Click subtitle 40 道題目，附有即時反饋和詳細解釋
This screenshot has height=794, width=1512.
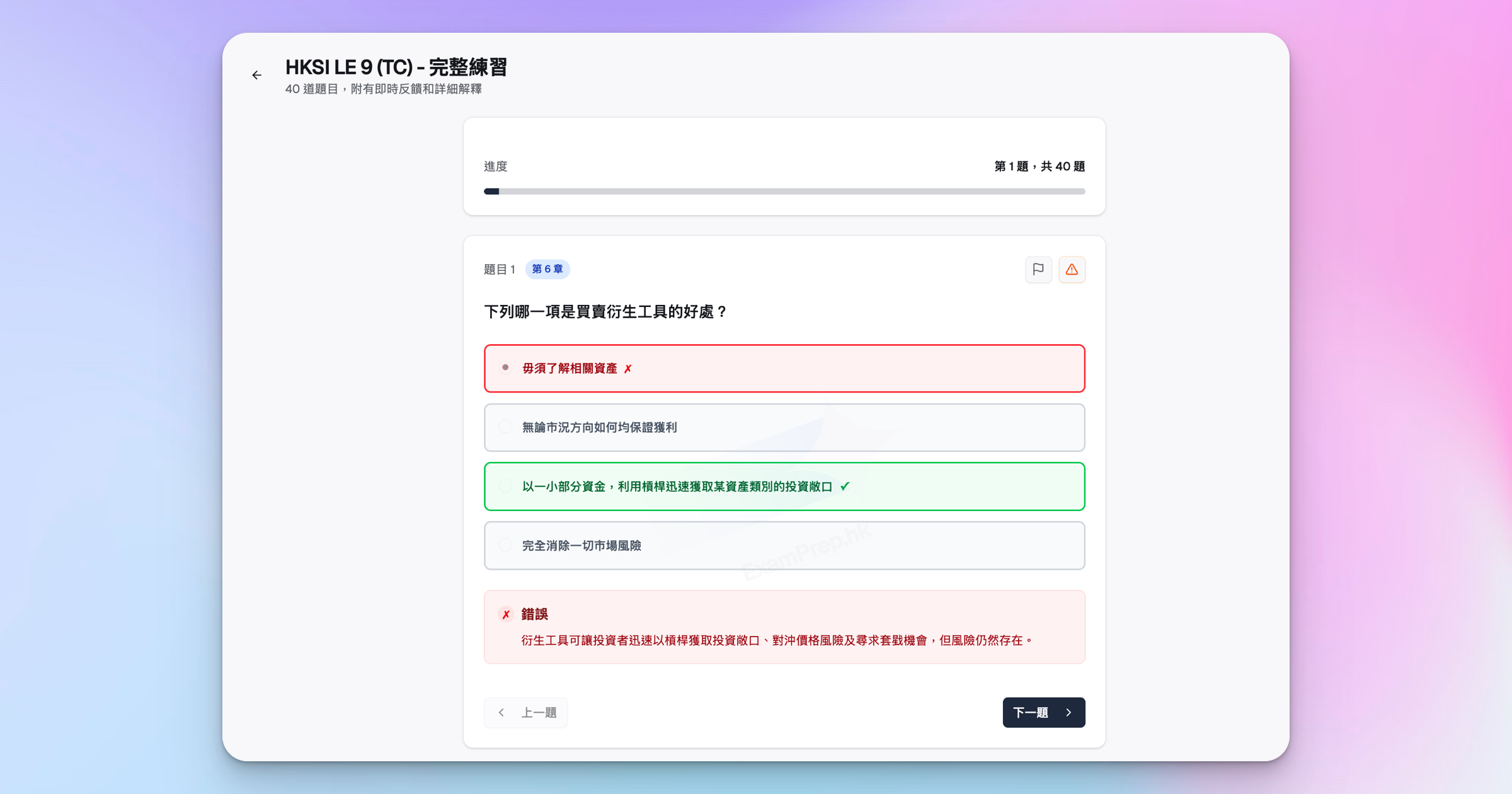point(384,89)
